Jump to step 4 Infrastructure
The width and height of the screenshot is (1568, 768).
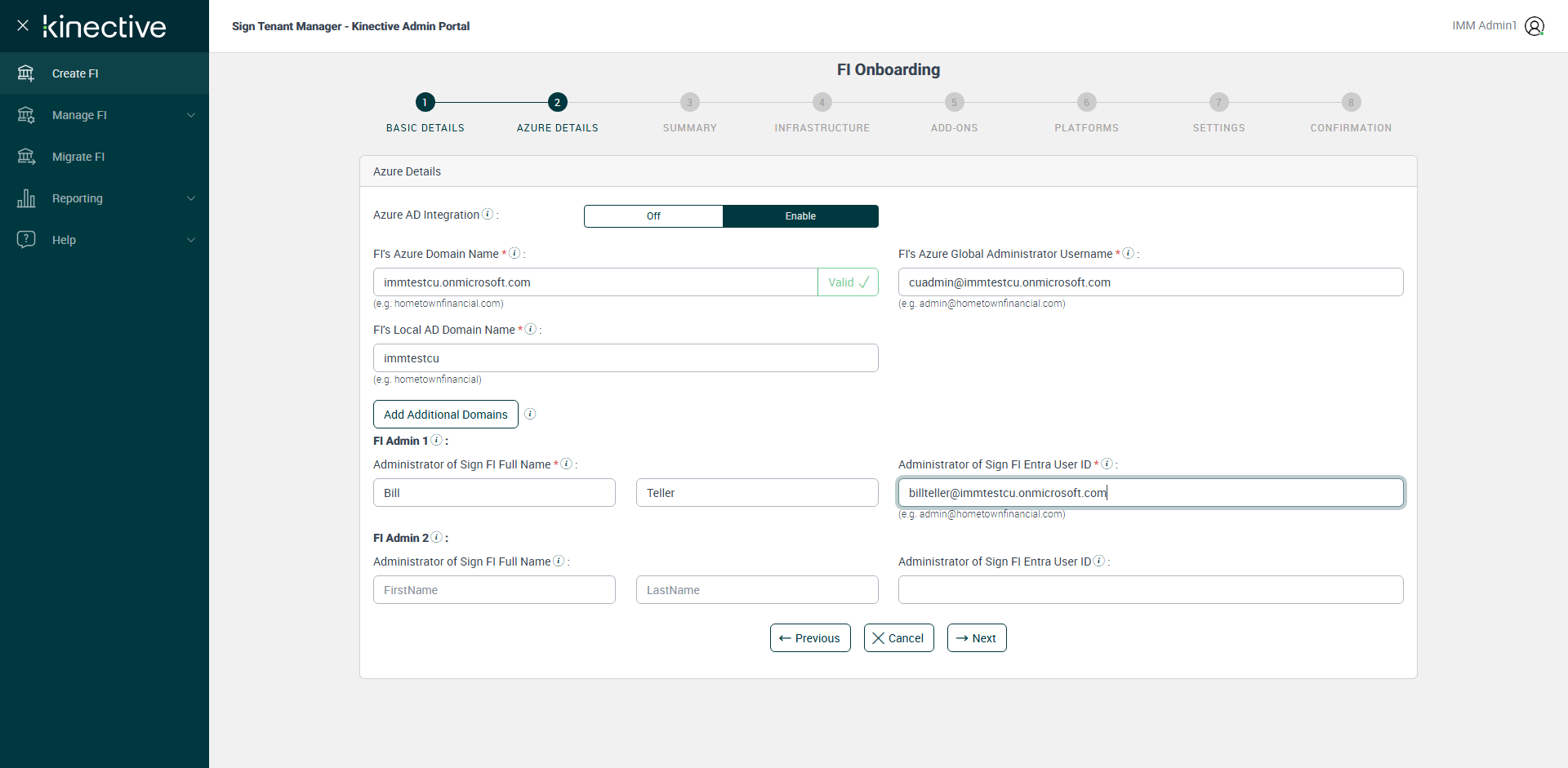(822, 102)
